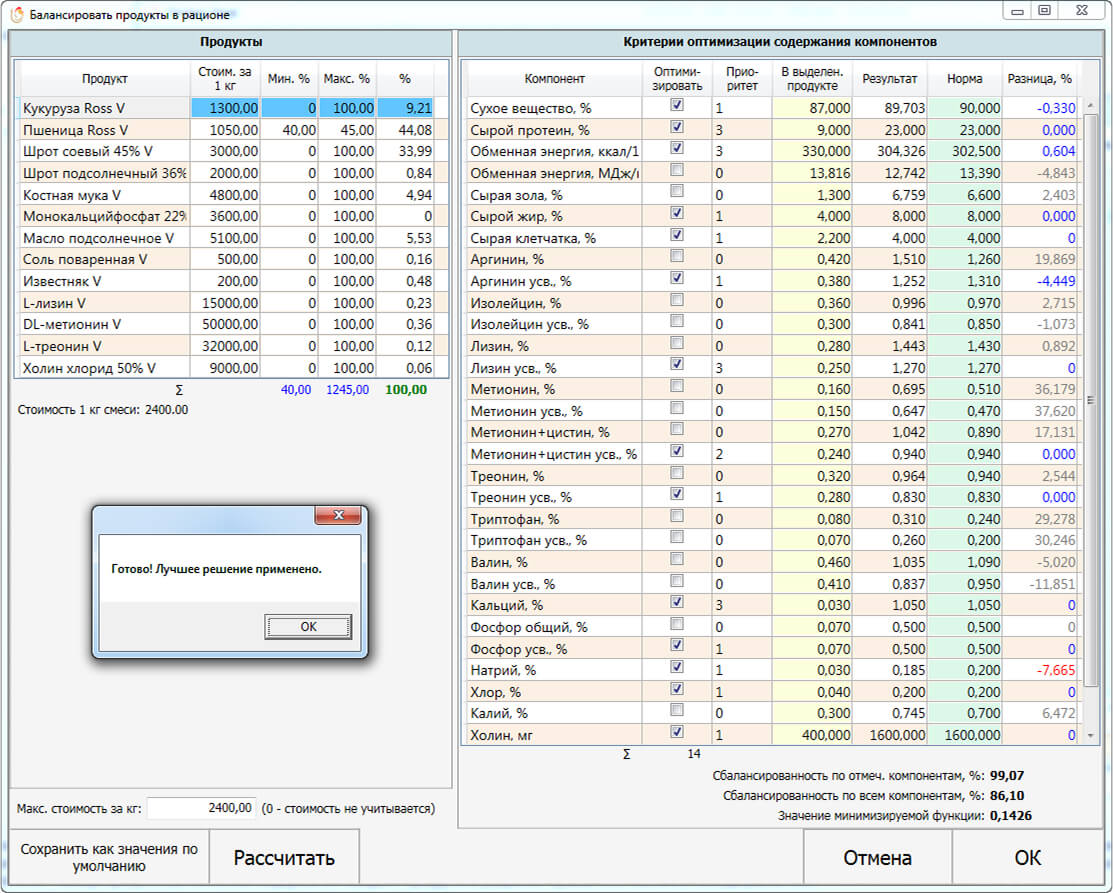Click the components list scroll-down arrow
1113x893 pixels.
click(1091, 735)
